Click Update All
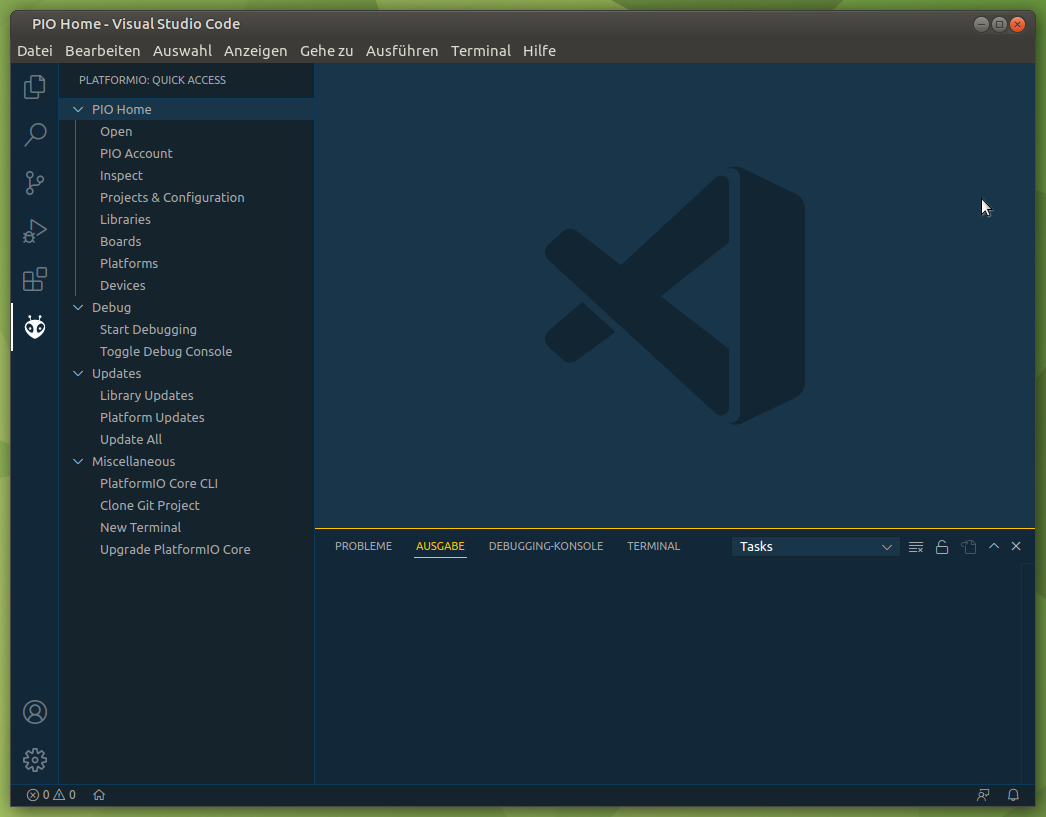 click(131, 440)
